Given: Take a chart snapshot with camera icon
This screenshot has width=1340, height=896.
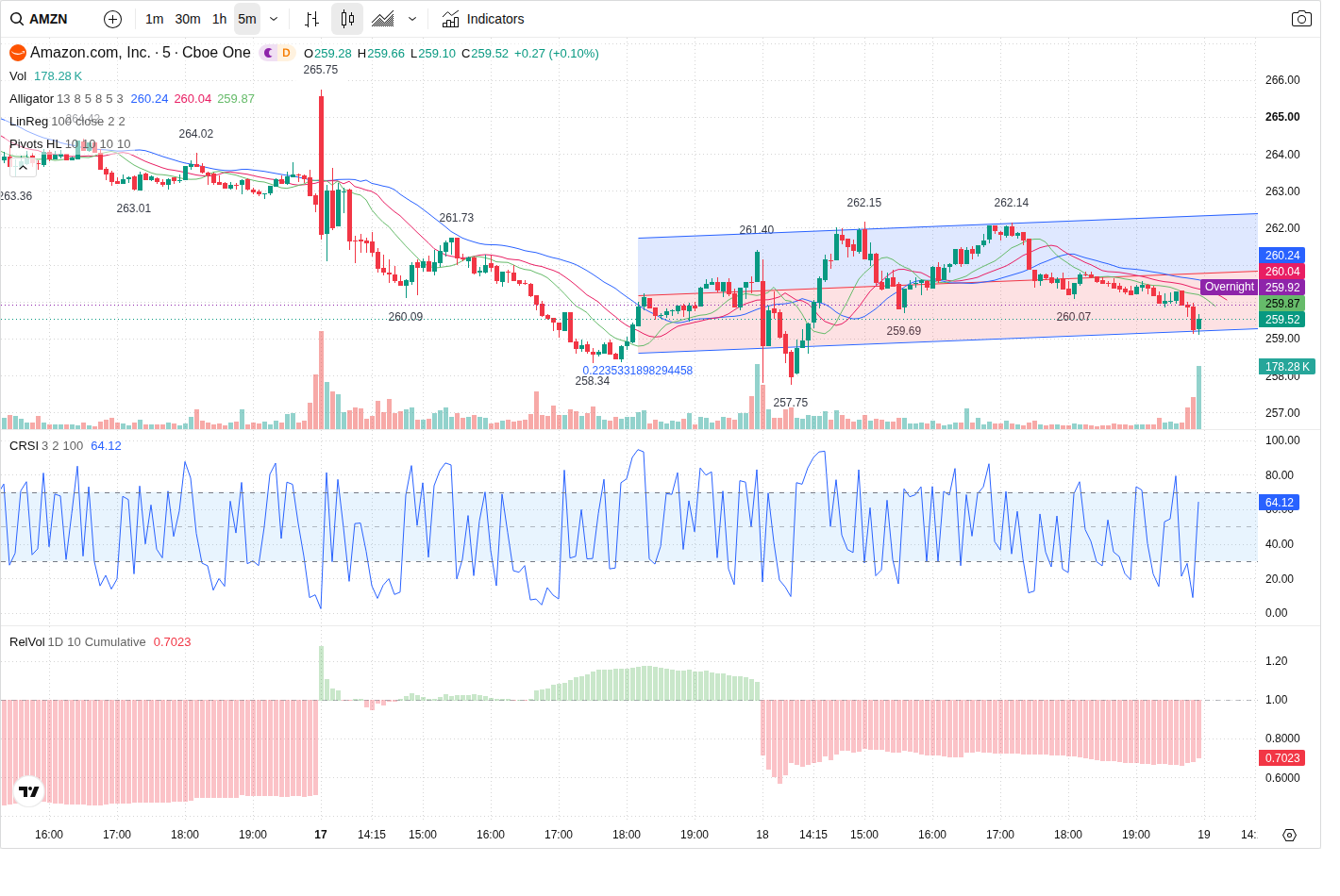Looking at the screenshot, I should (x=1301, y=19).
